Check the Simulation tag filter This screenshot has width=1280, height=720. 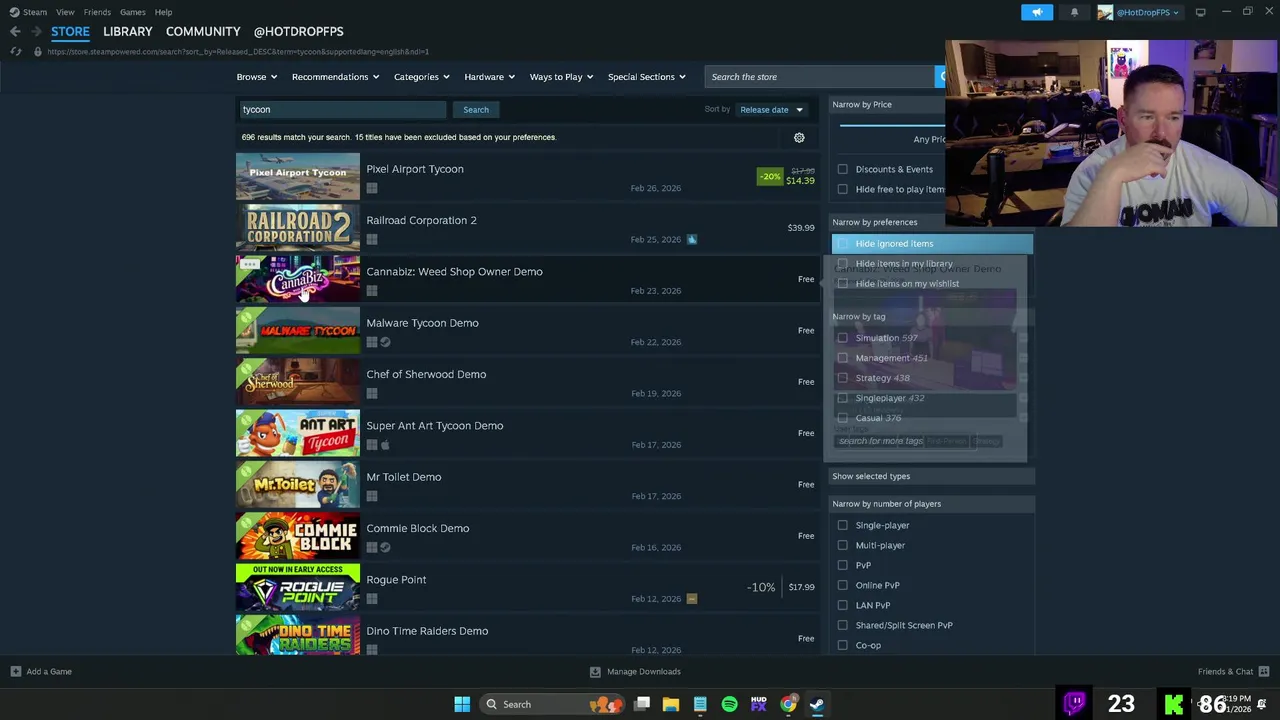click(x=842, y=338)
